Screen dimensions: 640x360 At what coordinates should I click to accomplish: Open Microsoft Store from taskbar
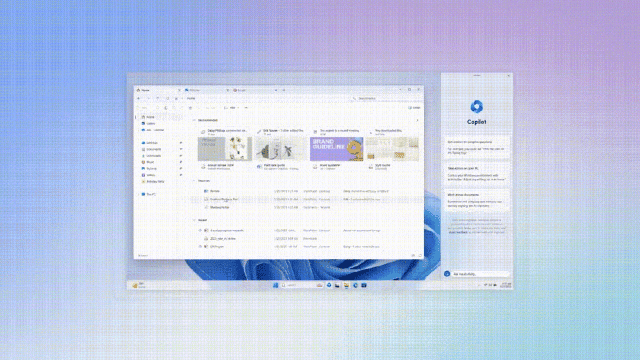point(364,285)
